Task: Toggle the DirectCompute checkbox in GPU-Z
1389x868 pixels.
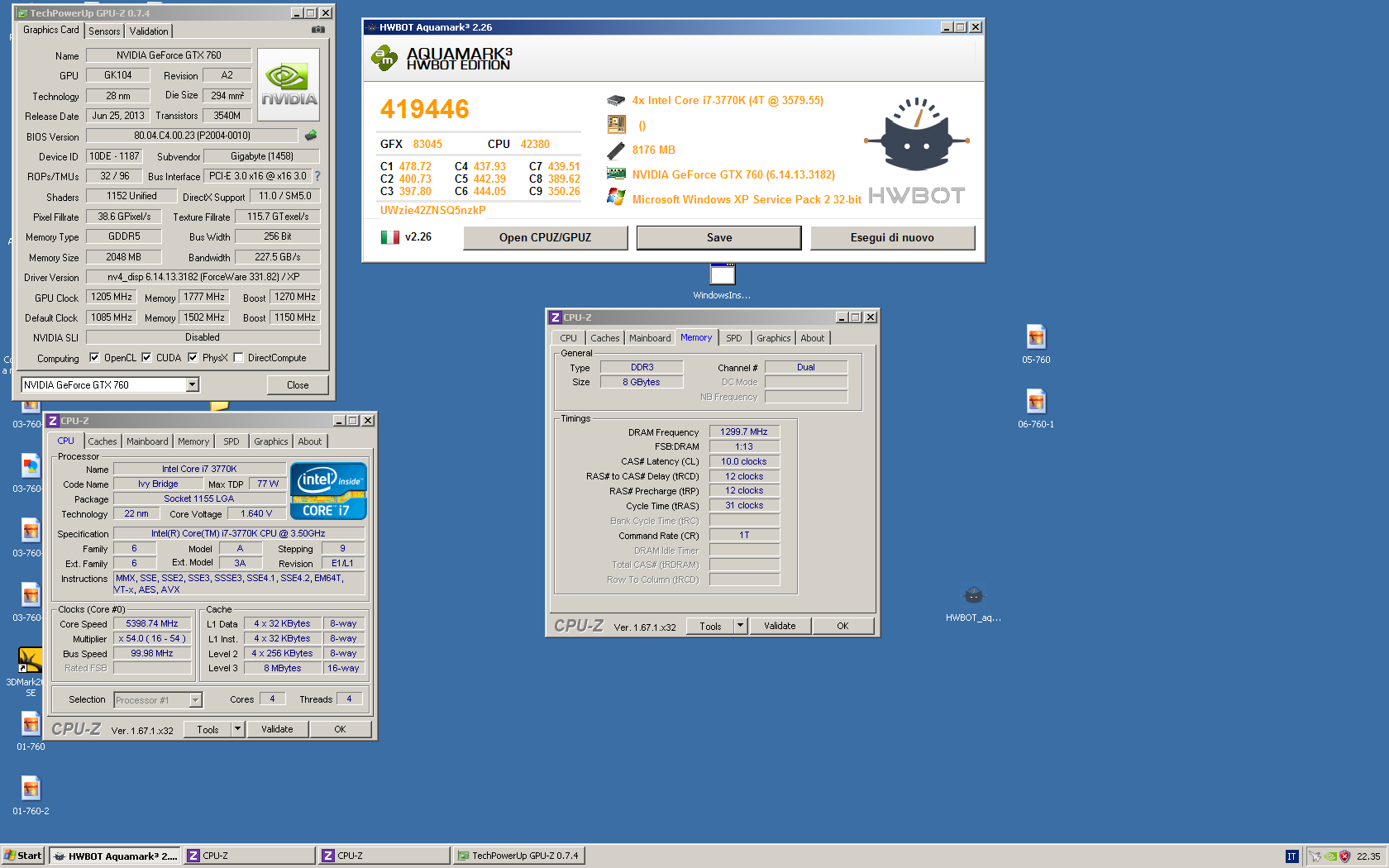Action: click(x=238, y=358)
